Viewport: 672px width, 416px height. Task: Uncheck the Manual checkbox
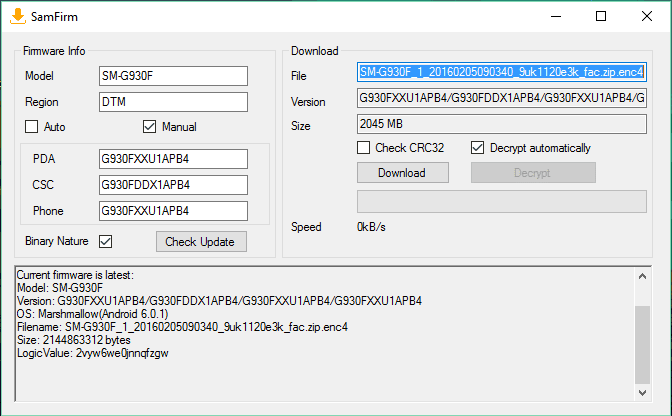pos(149,127)
